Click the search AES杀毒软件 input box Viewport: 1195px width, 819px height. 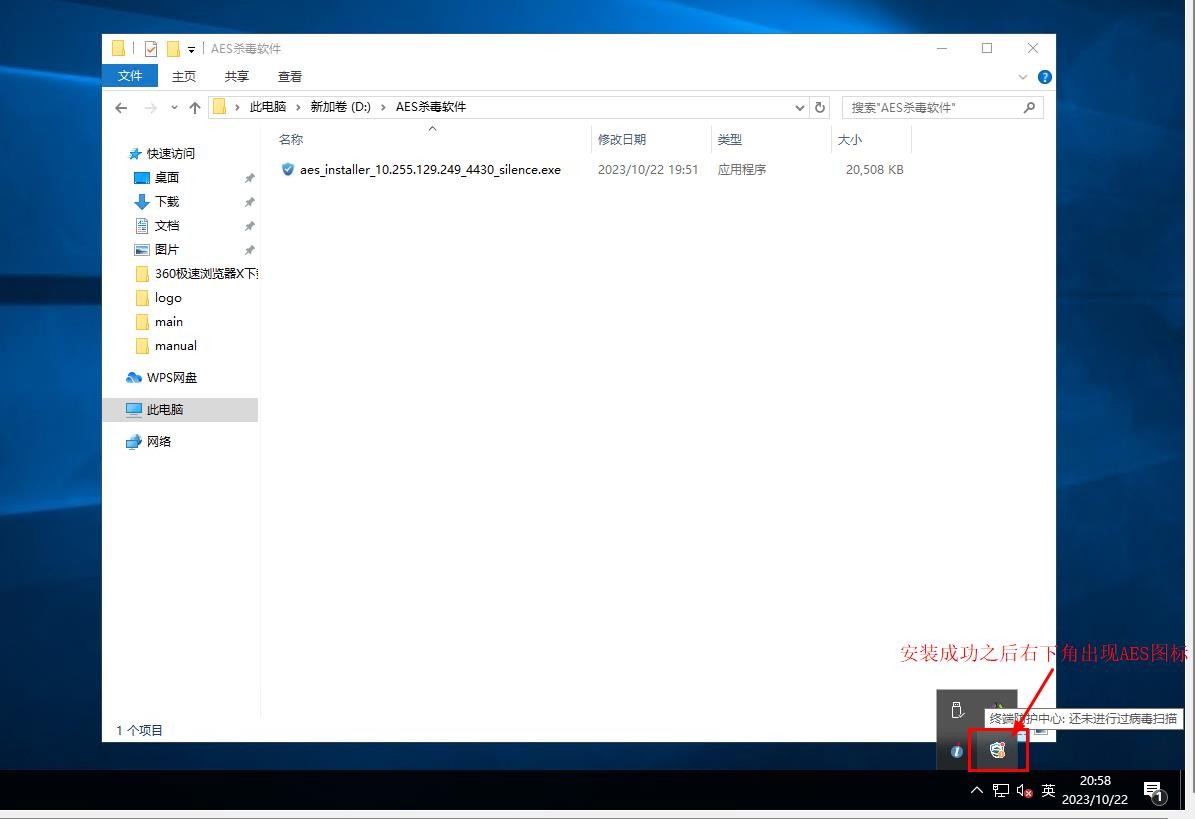pyautogui.click(x=932, y=107)
